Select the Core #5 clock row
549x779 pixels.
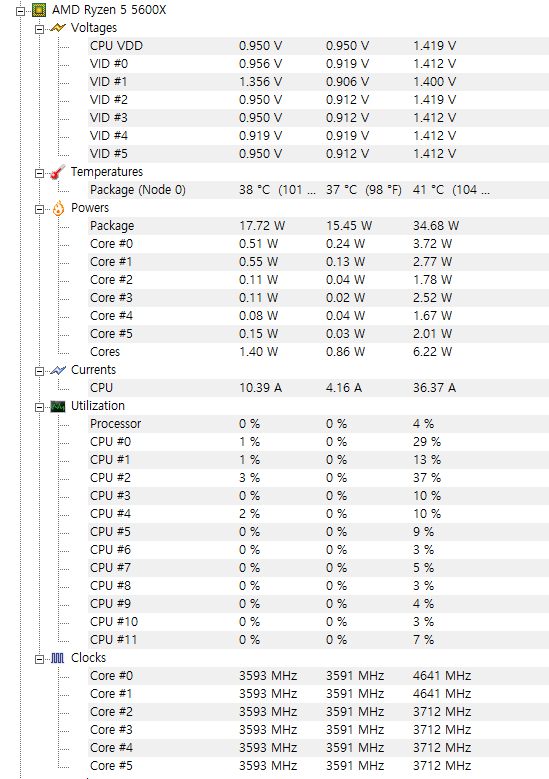tap(318, 766)
